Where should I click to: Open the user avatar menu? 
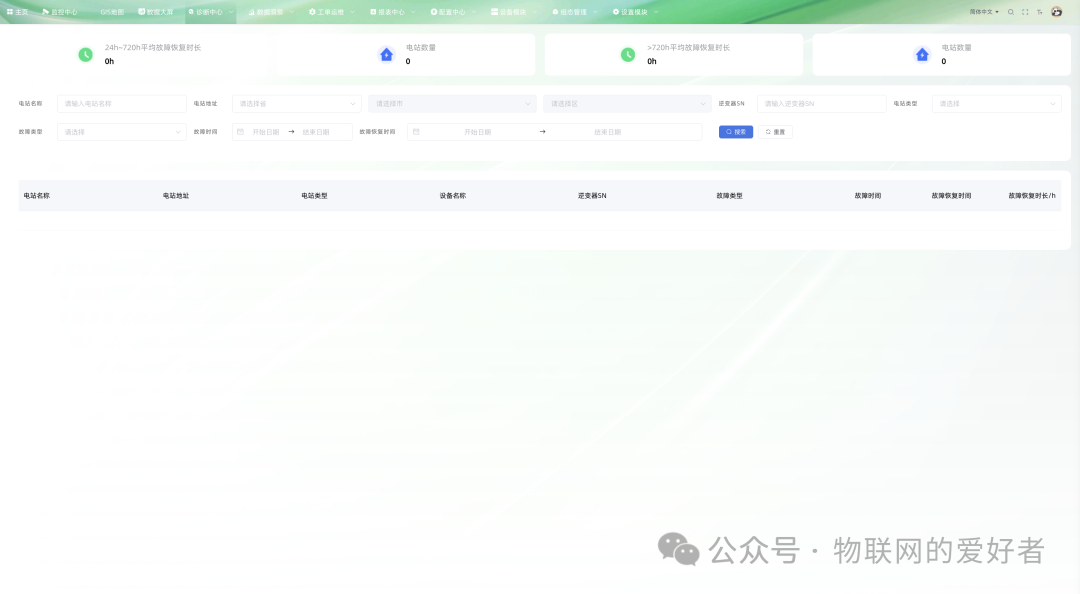pyautogui.click(x=1057, y=12)
